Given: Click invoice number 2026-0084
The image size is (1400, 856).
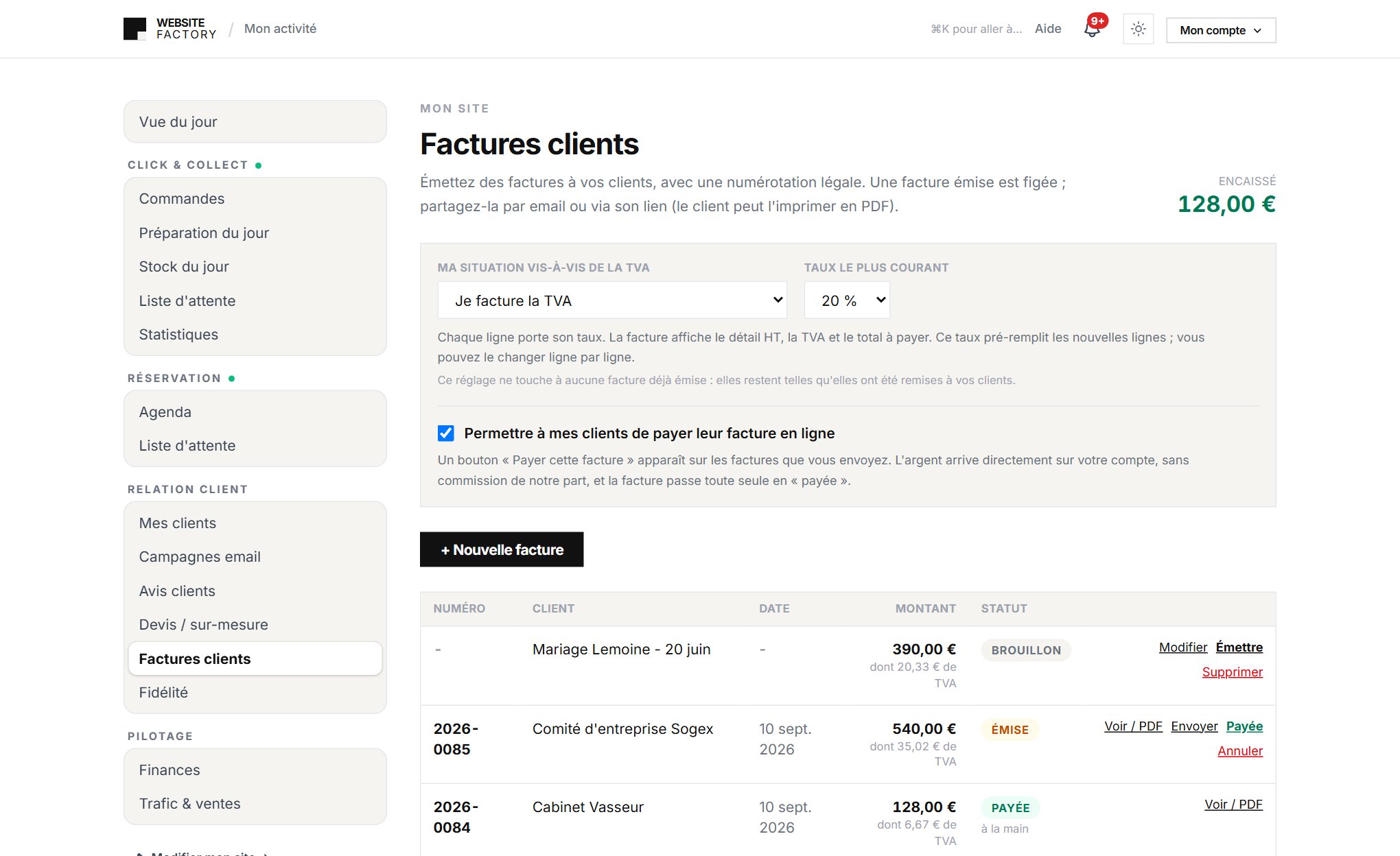Looking at the screenshot, I should [x=456, y=817].
